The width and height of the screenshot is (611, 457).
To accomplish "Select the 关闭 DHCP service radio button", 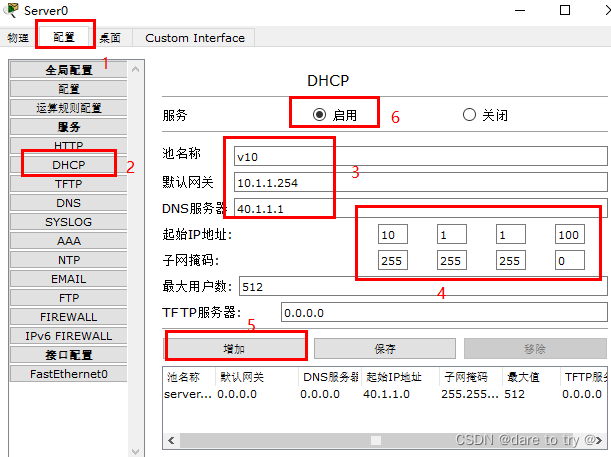I will click(x=469, y=115).
